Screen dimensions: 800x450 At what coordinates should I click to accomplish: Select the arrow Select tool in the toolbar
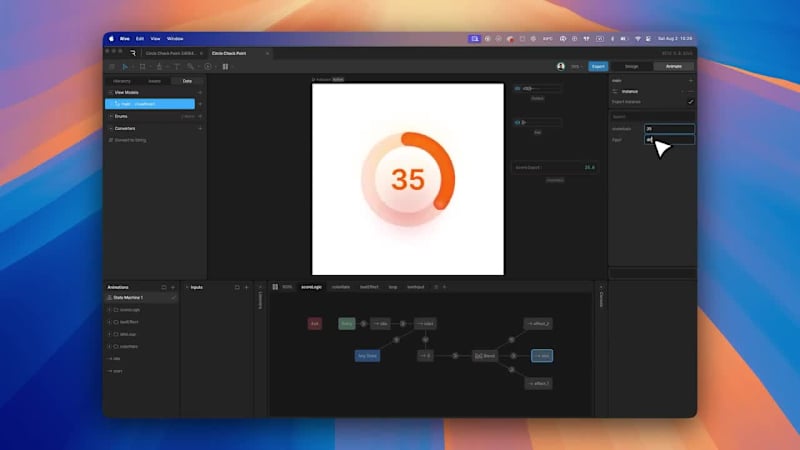(125, 66)
